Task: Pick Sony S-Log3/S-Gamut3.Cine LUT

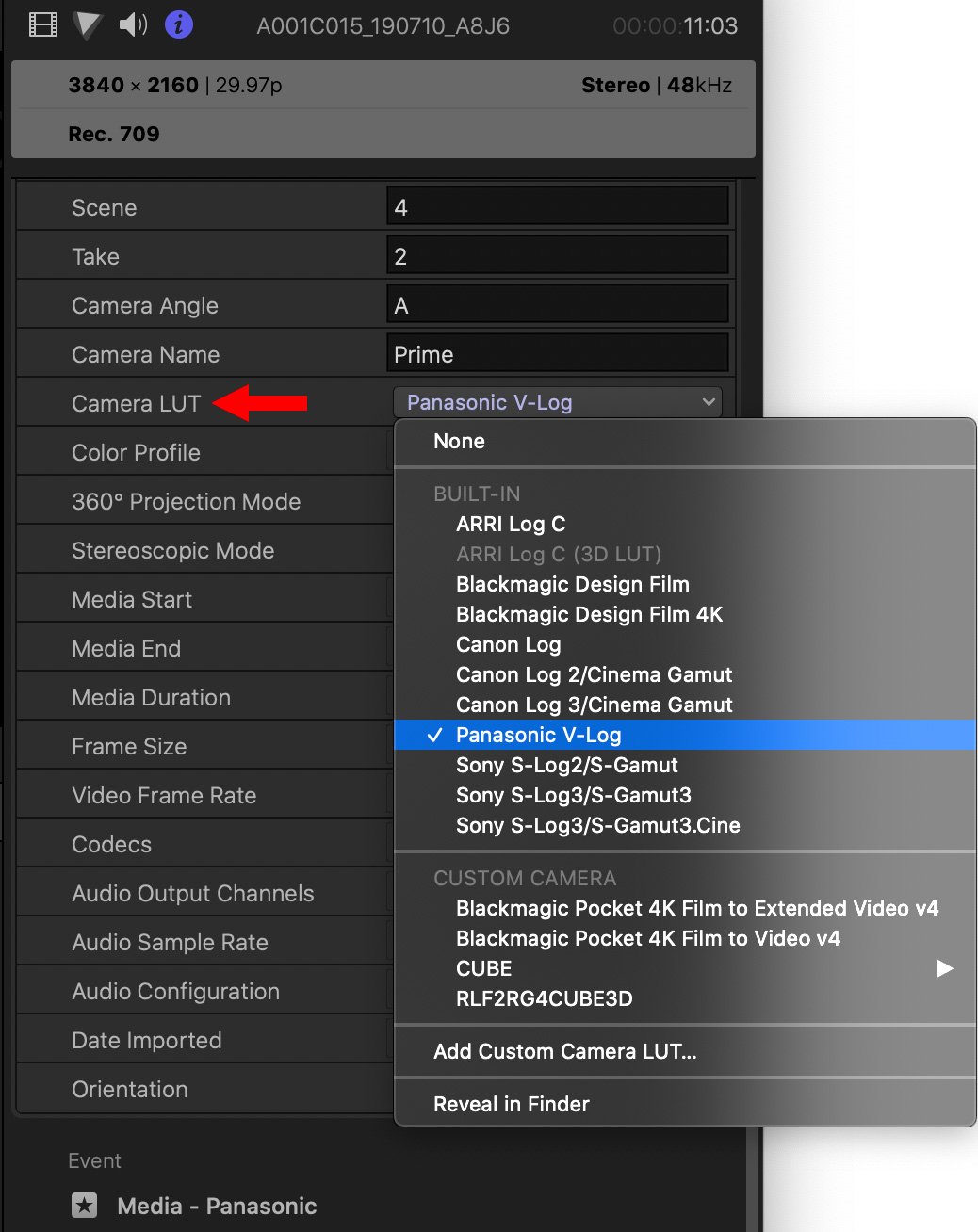Action: pyautogui.click(x=597, y=825)
